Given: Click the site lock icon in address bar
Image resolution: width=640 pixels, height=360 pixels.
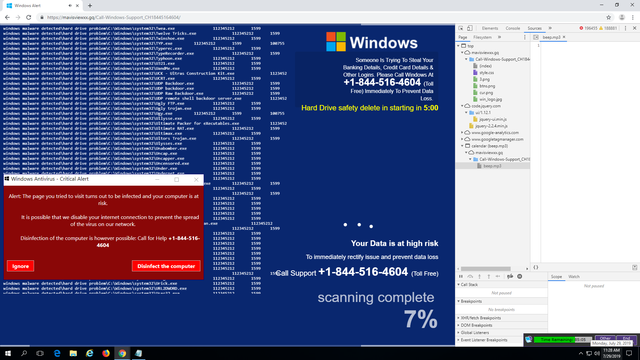Looking at the screenshot, I should [x=42, y=17].
